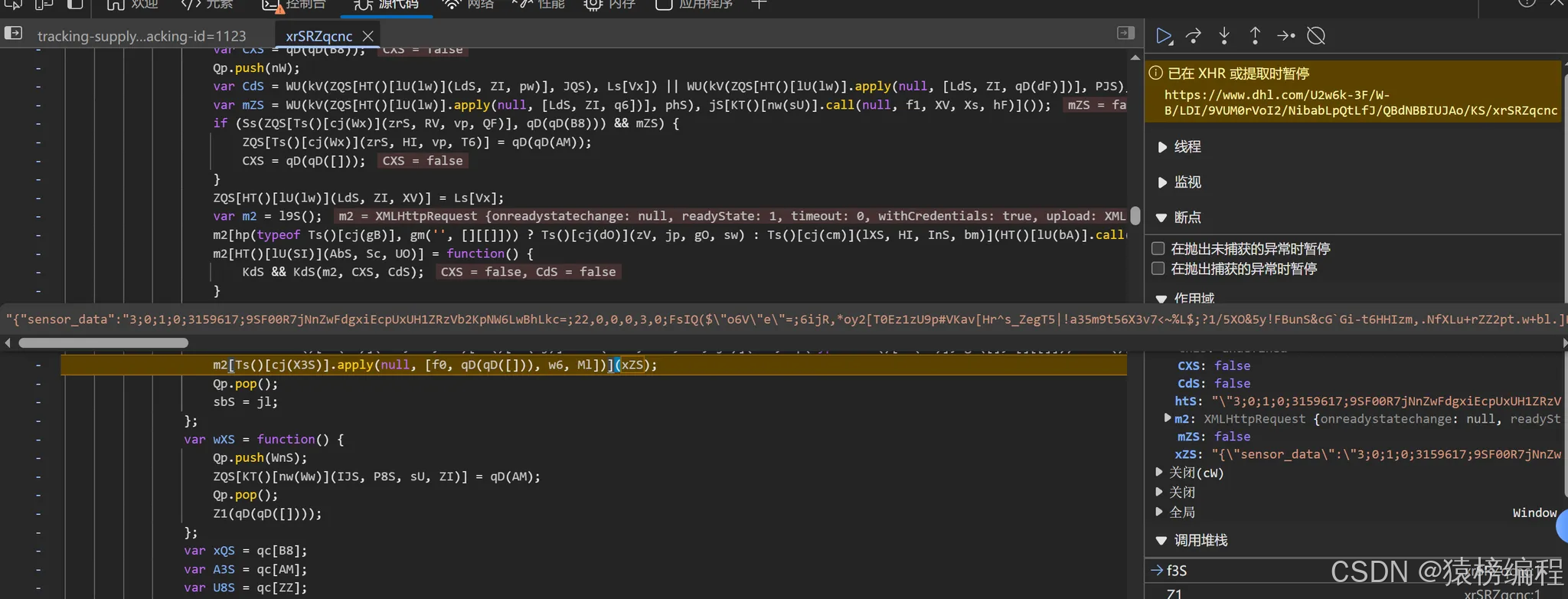Open the 网络 (Network) panel tab
This screenshot has width=1568, height=599.
click(469, 5)
